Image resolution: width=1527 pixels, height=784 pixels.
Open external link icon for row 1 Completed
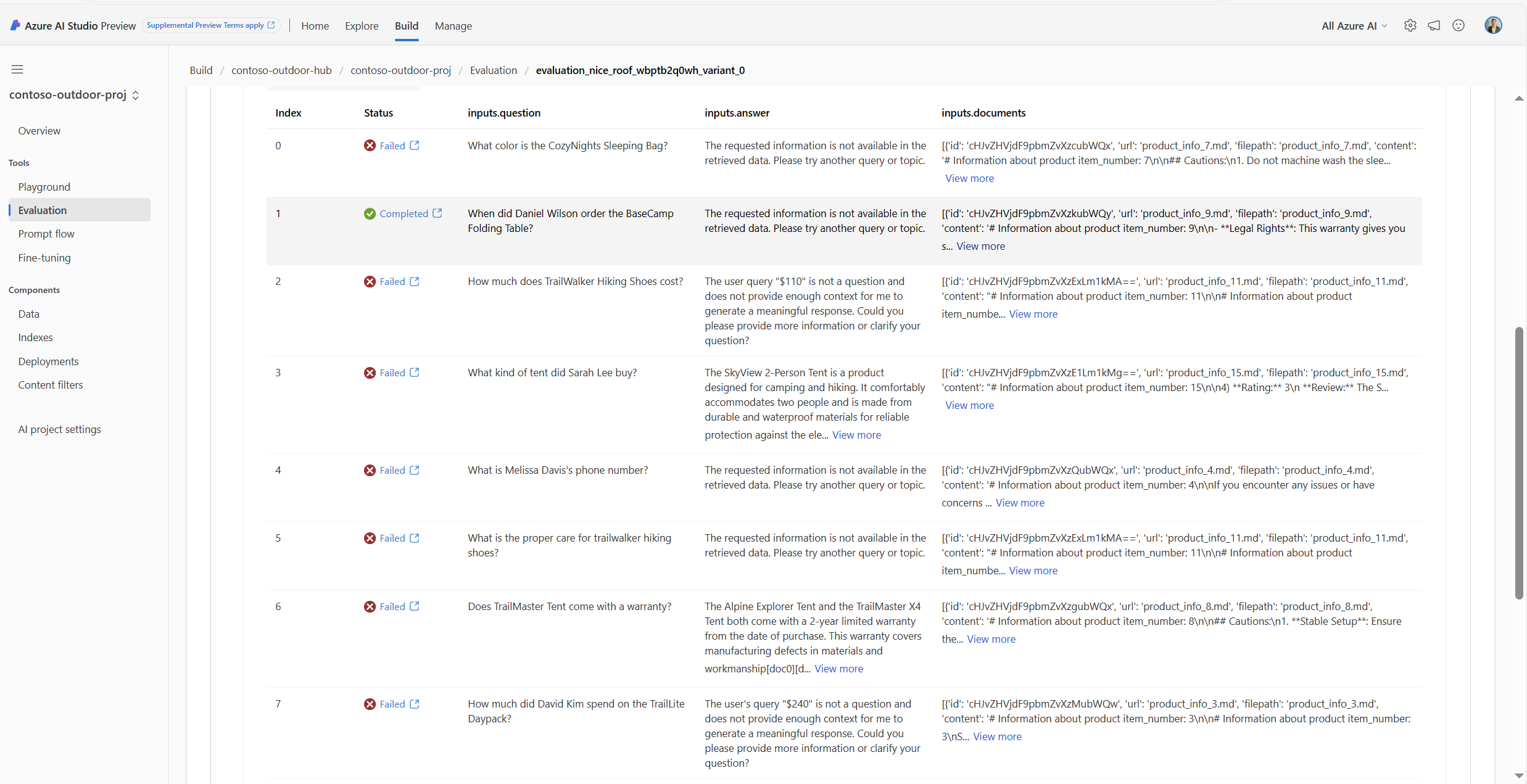437,213
